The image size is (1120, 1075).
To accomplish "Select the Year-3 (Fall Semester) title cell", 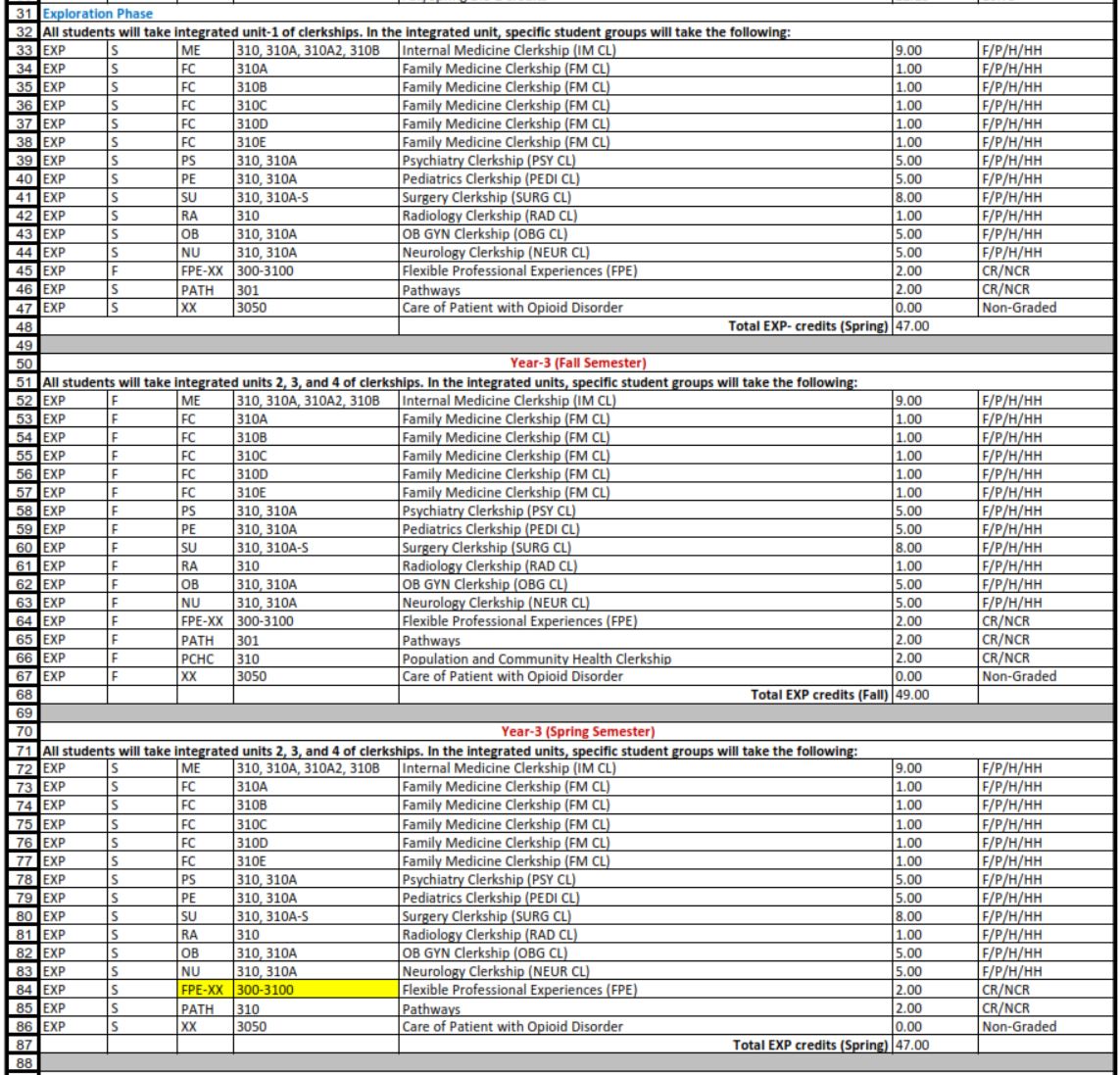I will (577, 363).
